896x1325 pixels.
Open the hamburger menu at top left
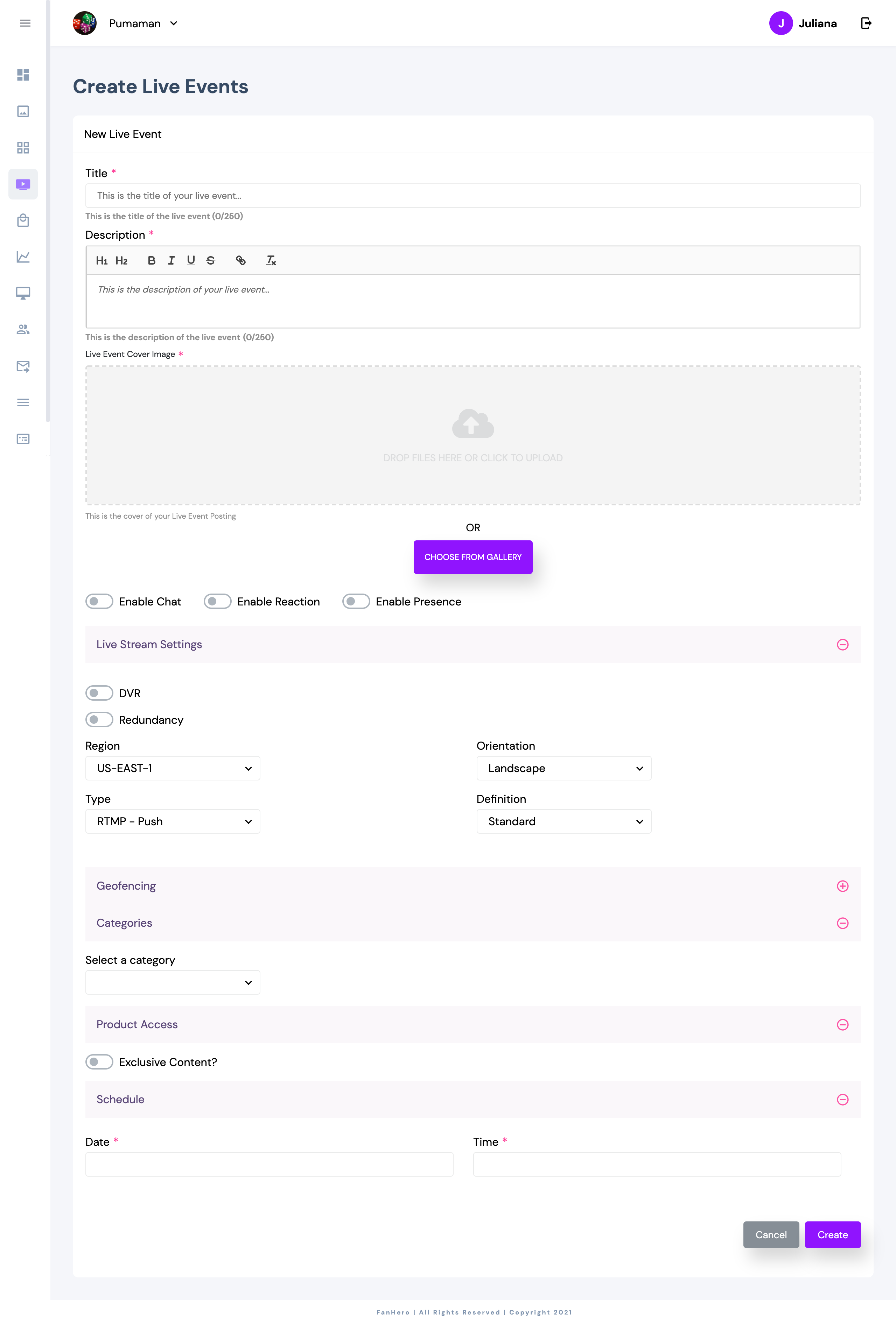(25, 23)
